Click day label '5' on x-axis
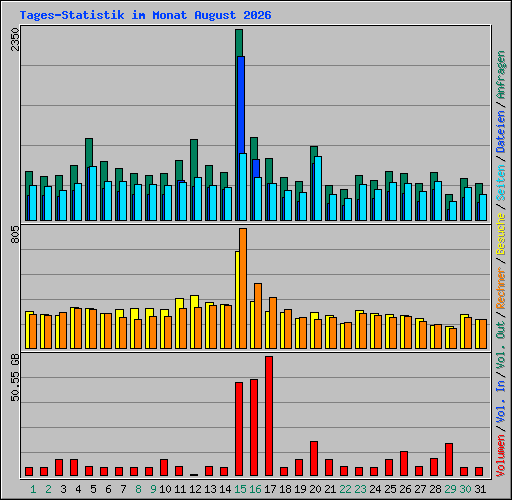Screen dimensions: 512x500 click(x=93, y=489)
